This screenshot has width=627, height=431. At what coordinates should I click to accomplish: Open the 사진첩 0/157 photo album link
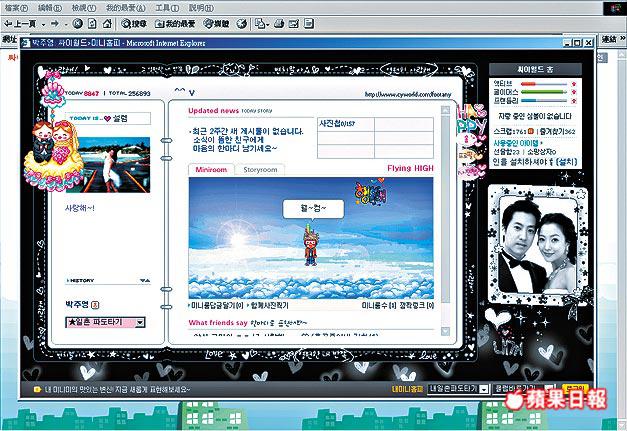(337, 124)
